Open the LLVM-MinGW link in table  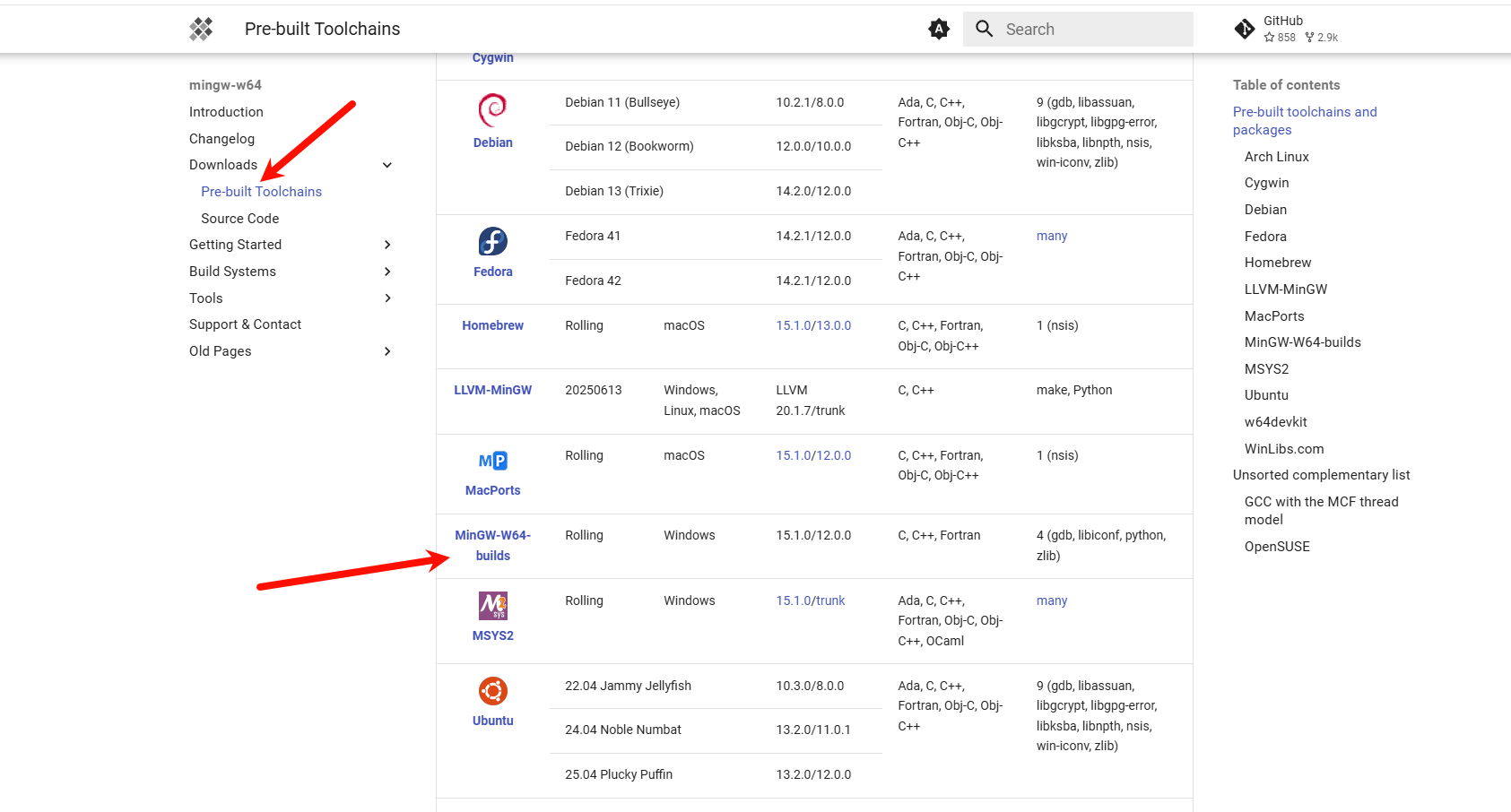point(493,390)
